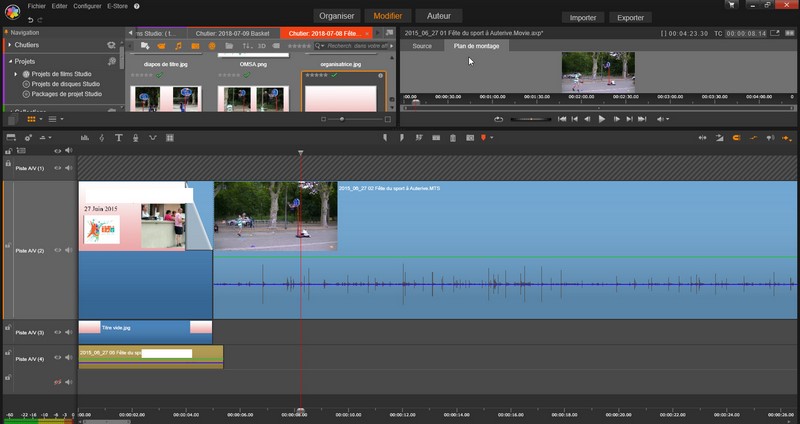Screen dimensions: 800x424
Task: Mute audio of Piste A/V (4)
Action: click(x=68, y=358)
